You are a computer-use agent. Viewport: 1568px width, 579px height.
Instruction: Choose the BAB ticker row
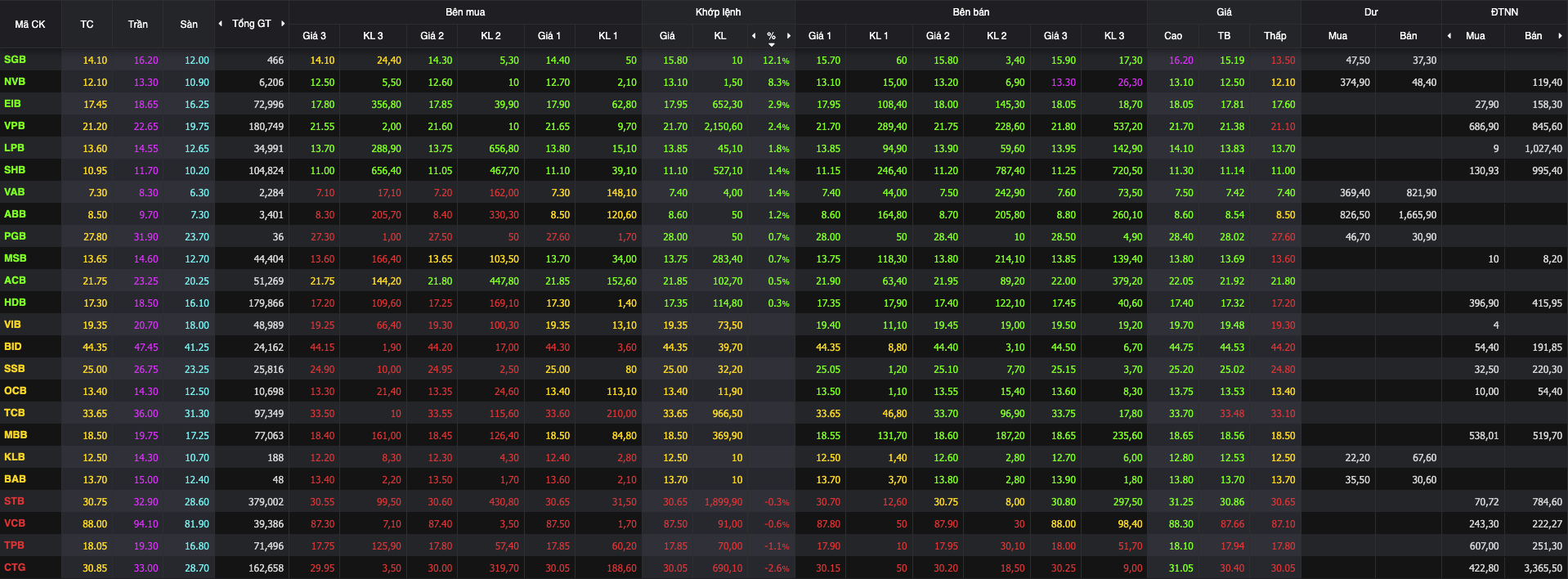15,479
